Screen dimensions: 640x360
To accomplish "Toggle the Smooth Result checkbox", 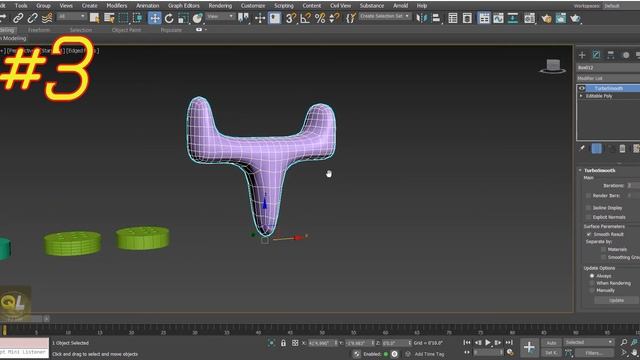I will coord(589,234).
